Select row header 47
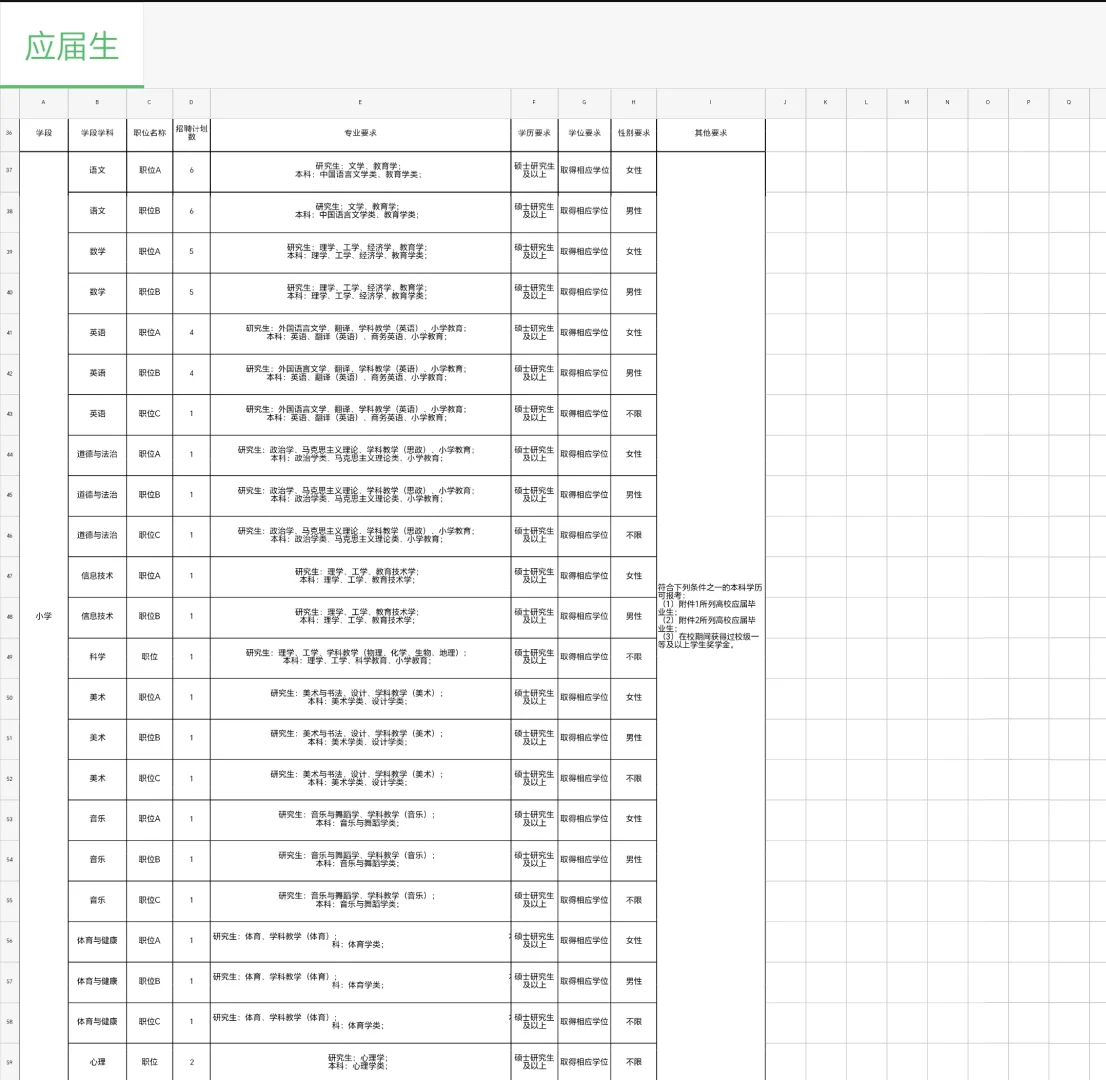The width and height of the screenshot is (1106, 1080). point(9,576)
